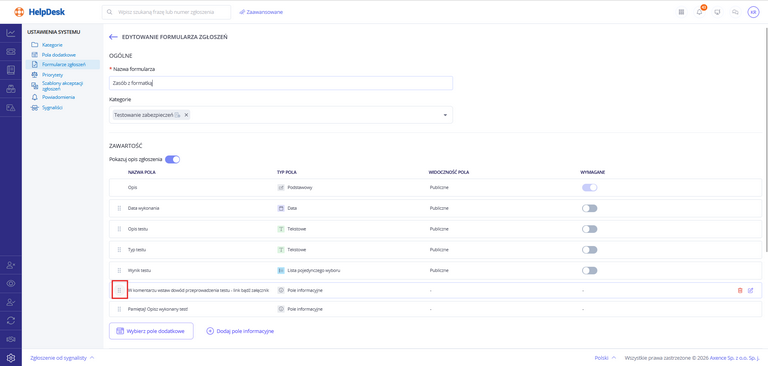Screen dimensions: 768x366
Task: Open the Polski language selector
Action: click(605, 358)
